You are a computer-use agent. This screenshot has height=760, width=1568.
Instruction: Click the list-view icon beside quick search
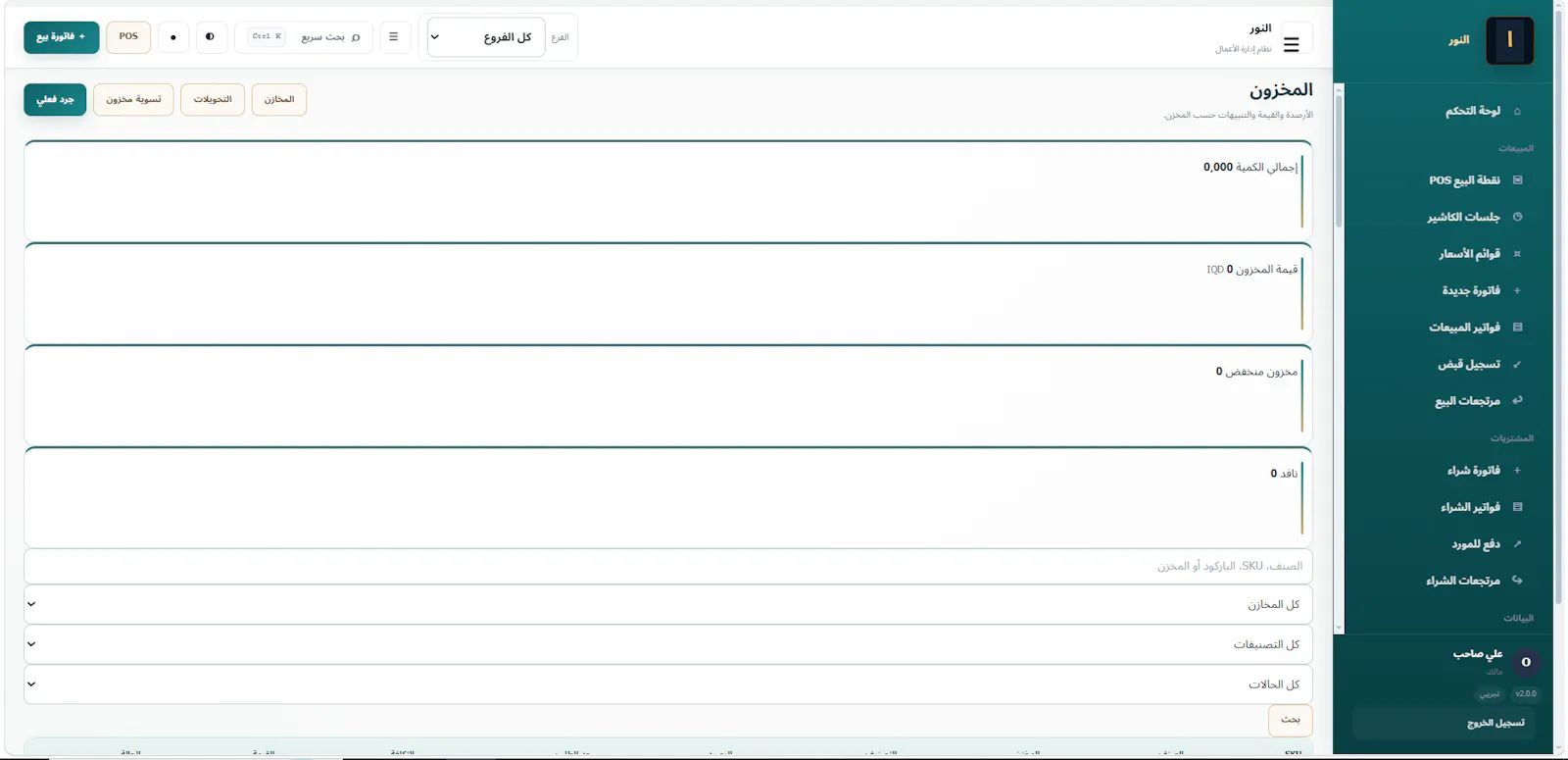[x=394, y=37]
